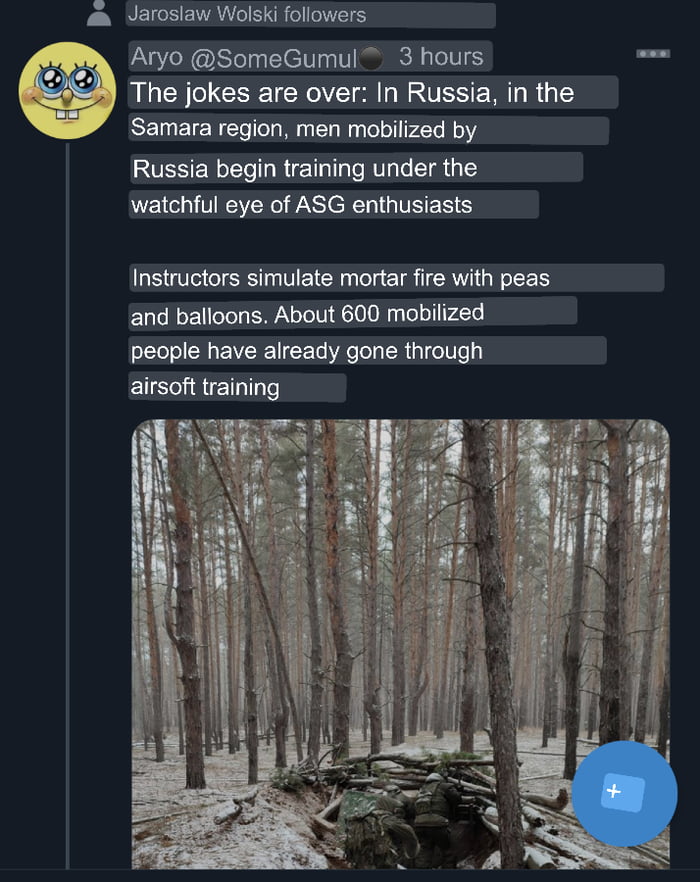Click text line 'Samara region, men mobilized by'
700x882 pixels.
[303, 129]
